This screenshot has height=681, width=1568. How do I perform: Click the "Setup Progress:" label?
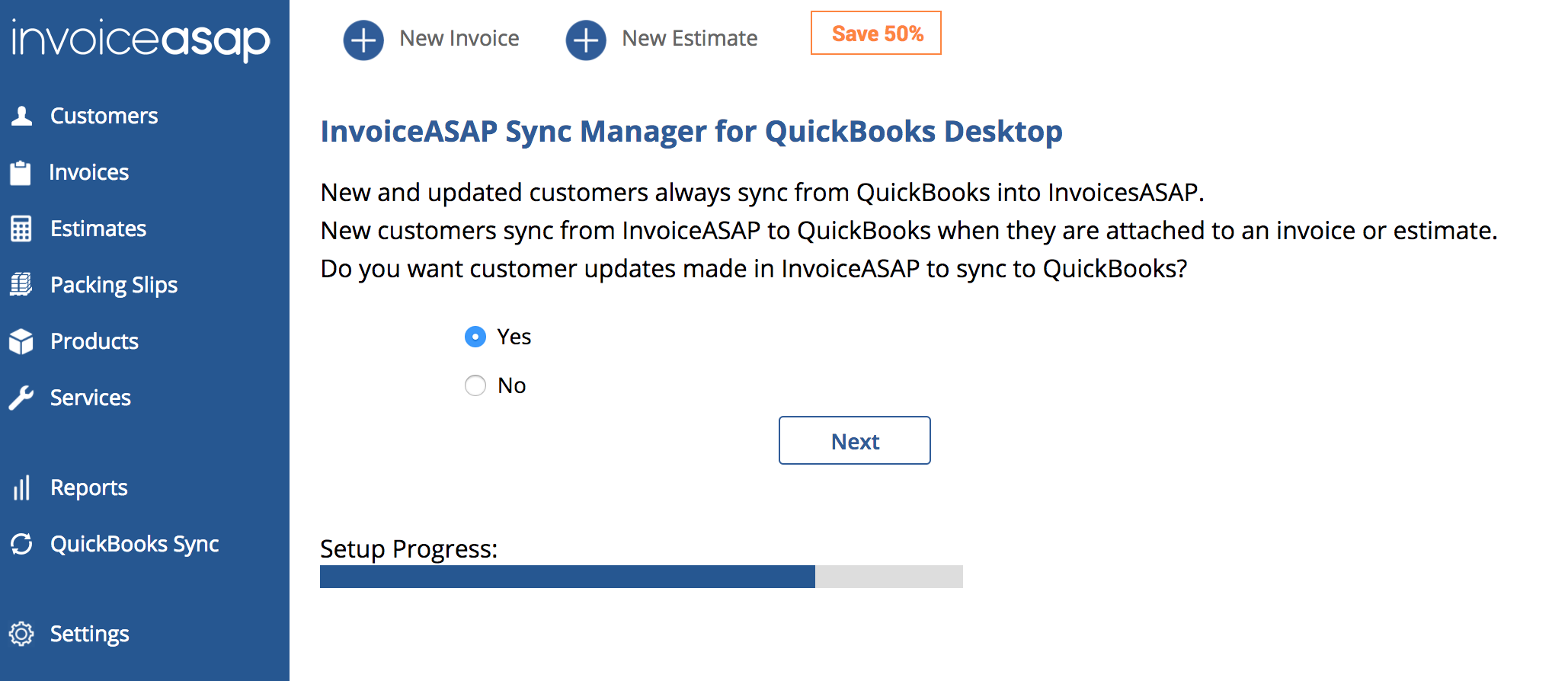(409, 548)
